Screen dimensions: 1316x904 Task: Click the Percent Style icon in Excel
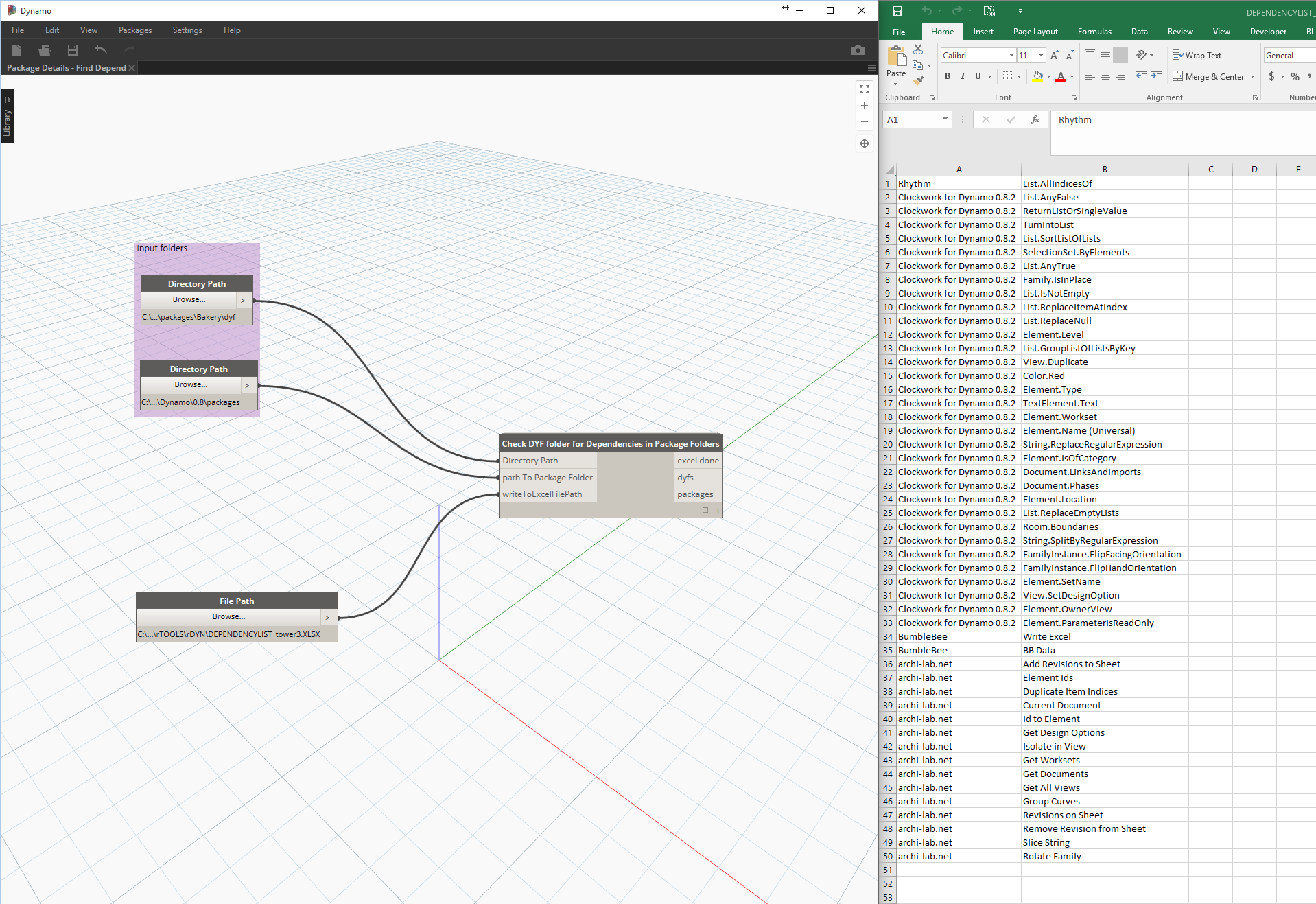(1295, 76)
